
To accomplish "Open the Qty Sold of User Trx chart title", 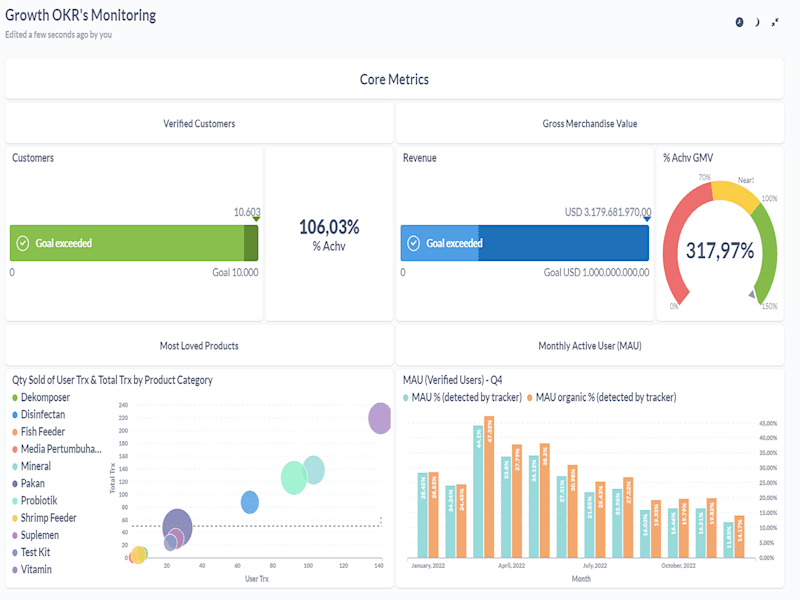I will pyautogui.click(x=112, y=380).
